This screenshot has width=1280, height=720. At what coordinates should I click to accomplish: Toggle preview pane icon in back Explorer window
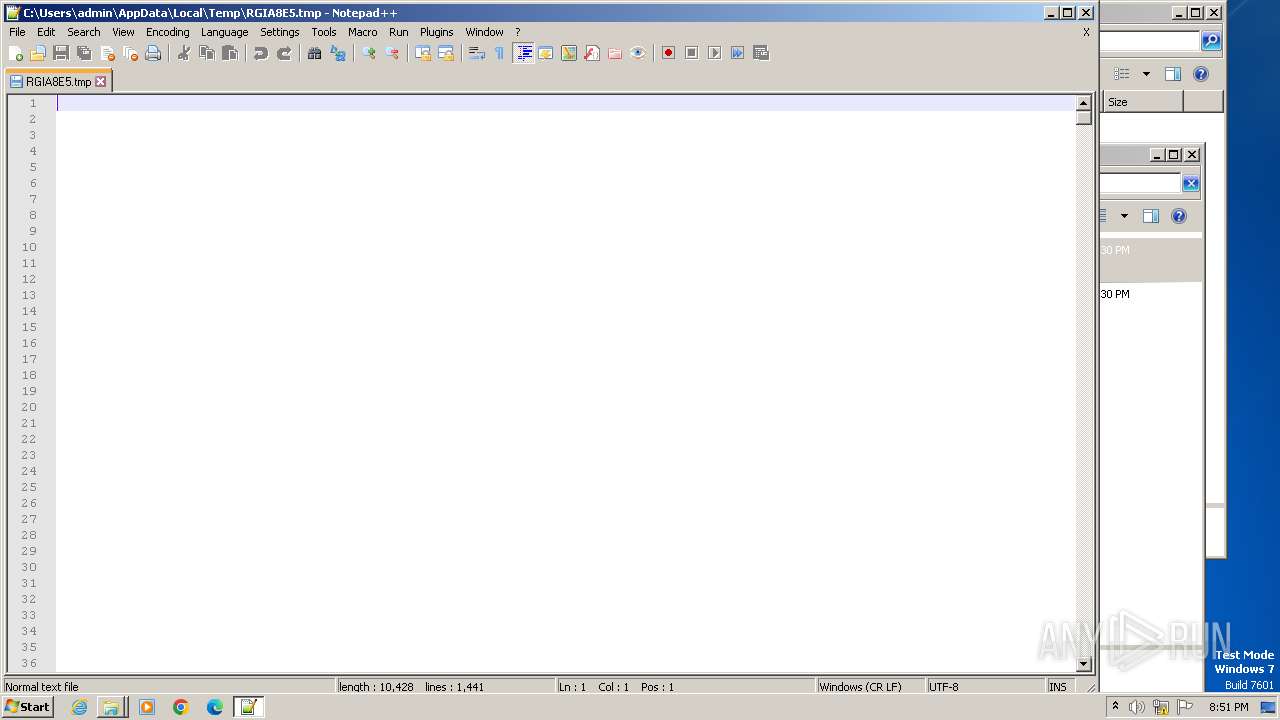(1173, 74)
